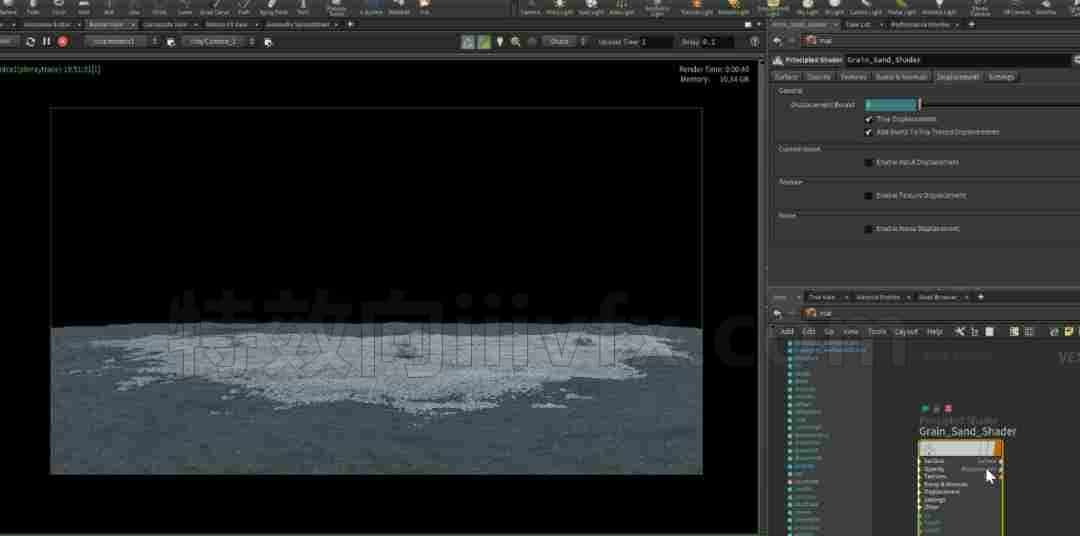
Task: Expand Settings group on shader node
Action: click(935, 499)
